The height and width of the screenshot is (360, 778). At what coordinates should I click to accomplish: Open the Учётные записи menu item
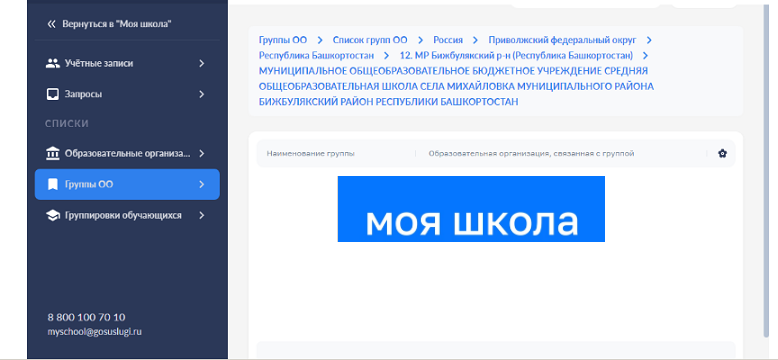coord(127,63)
